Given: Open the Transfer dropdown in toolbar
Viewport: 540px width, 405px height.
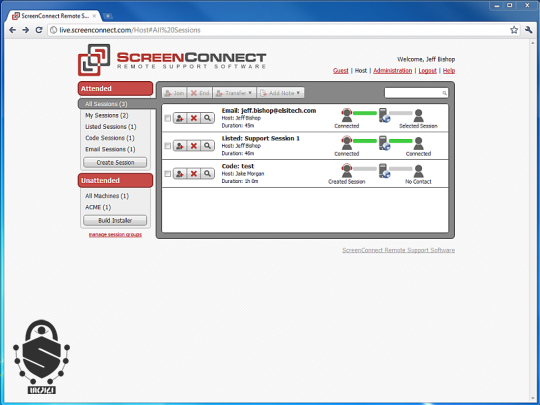Looking at the screenshot, I should (235, 93).
